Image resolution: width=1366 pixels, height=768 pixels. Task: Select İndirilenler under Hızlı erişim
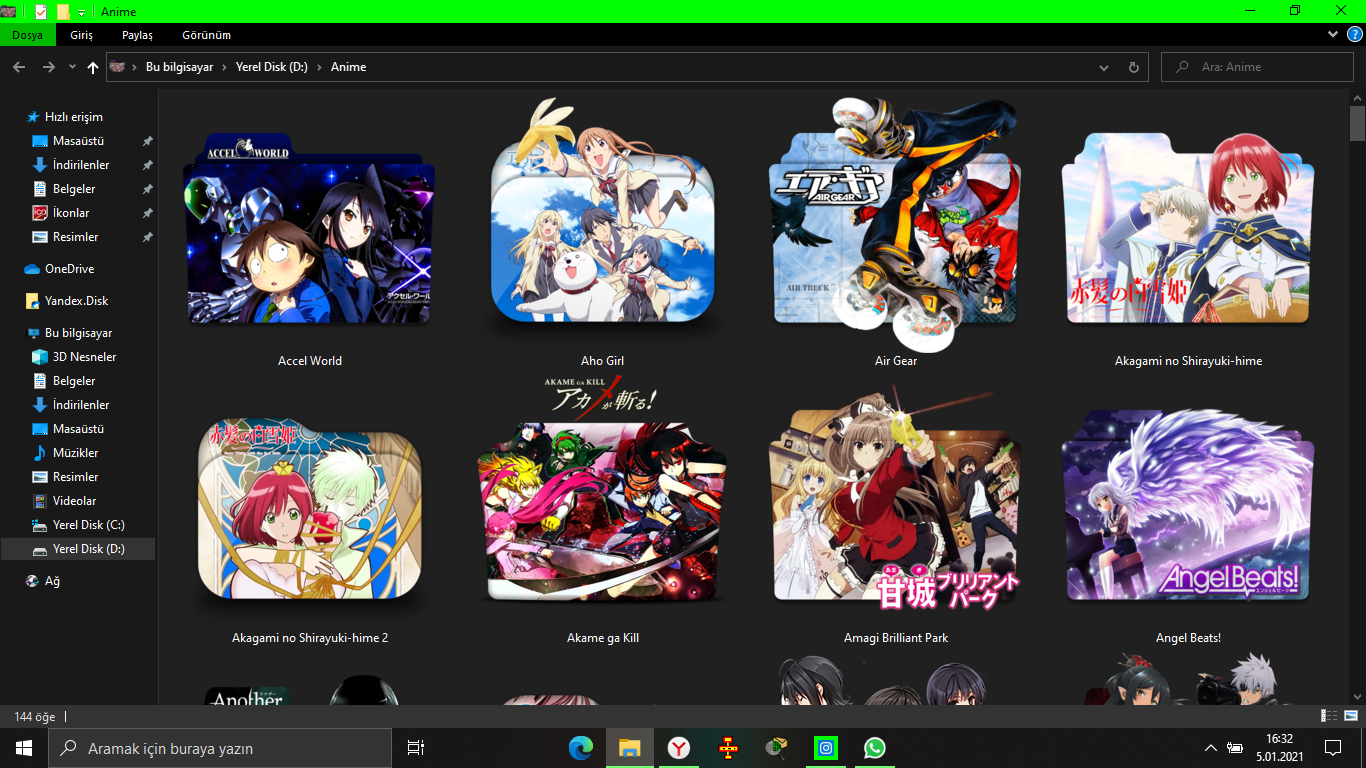click(x=81, y=165)
